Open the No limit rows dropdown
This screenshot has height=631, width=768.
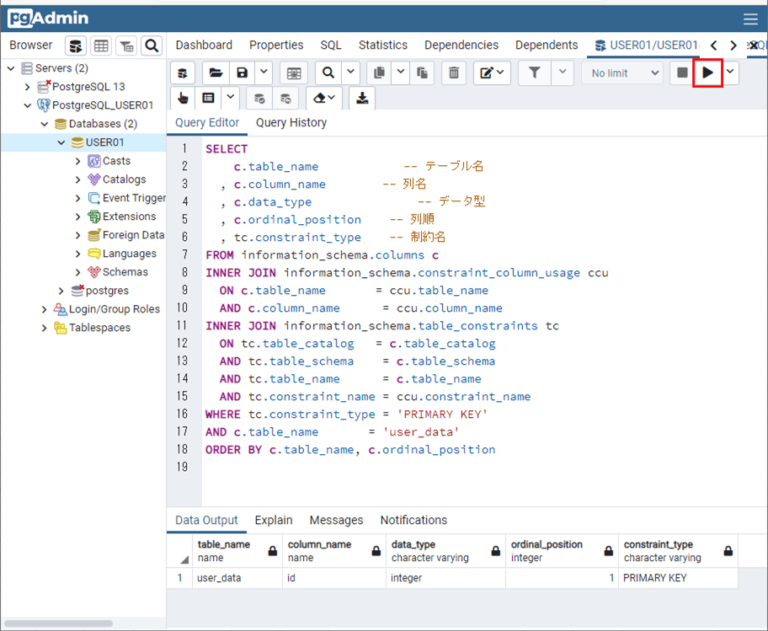(x=625, y=72)
